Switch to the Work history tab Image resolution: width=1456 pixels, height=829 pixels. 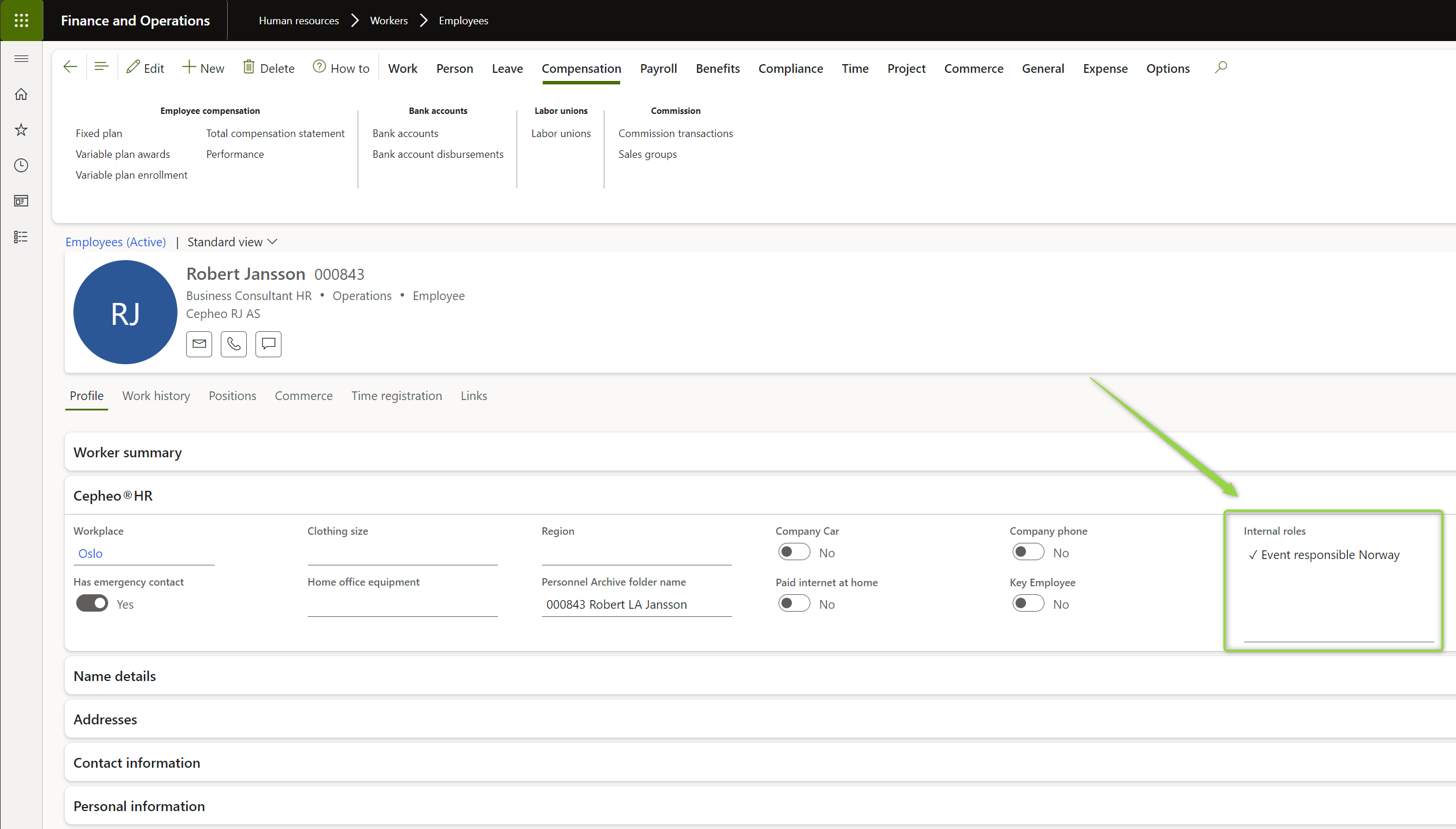pyautogui.click(x=156, y=396)
